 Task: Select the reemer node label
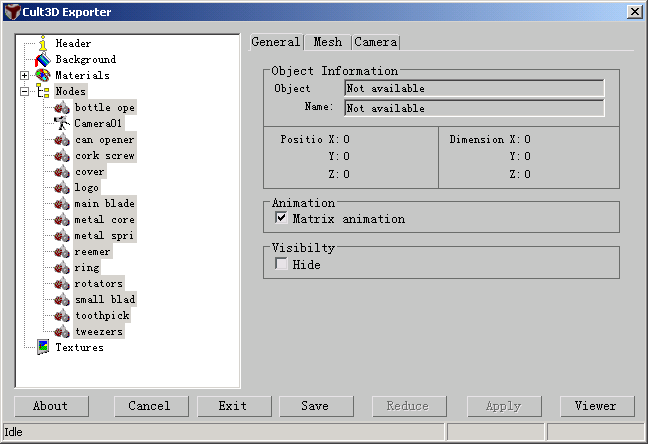tap(93, 252)
